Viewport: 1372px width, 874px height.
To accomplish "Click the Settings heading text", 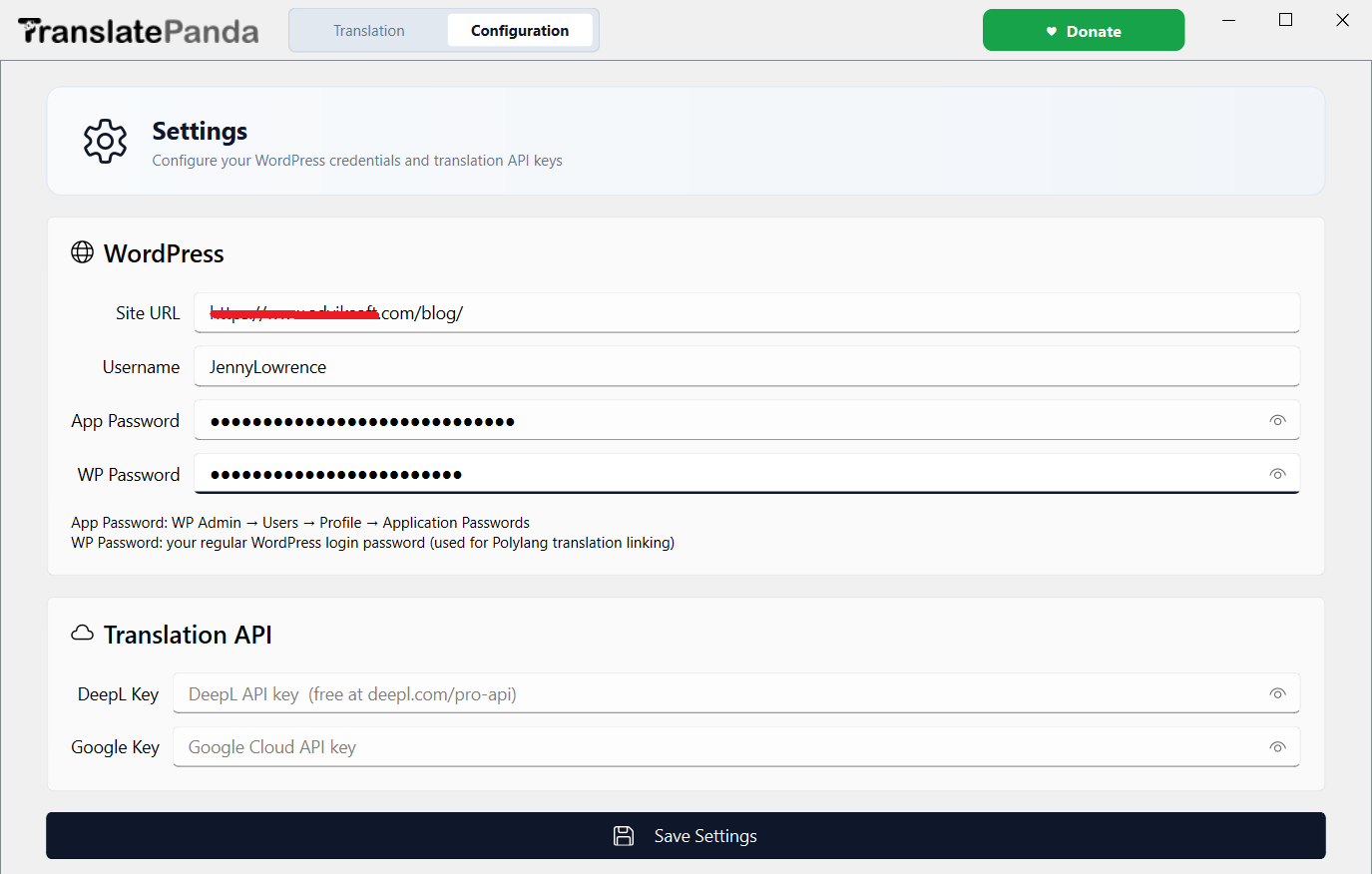I will point(200,131).
